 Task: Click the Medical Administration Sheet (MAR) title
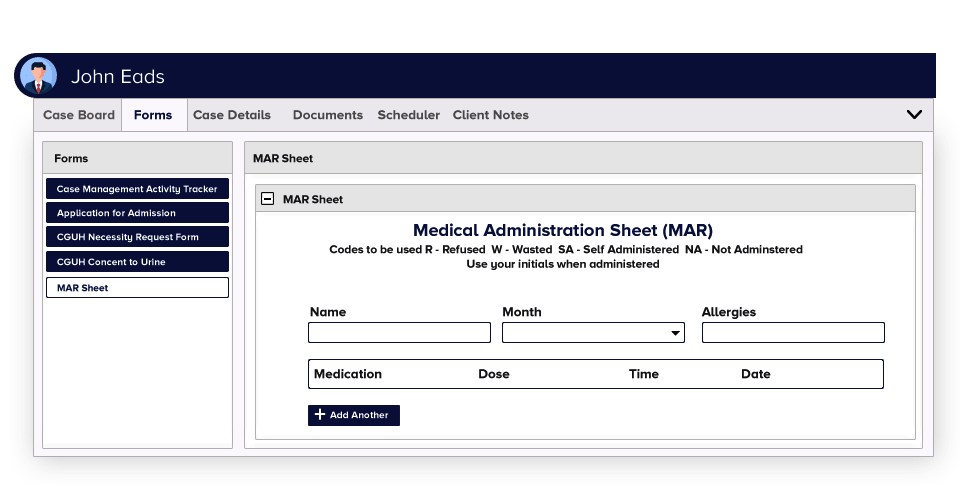click(x=563, y=230)
